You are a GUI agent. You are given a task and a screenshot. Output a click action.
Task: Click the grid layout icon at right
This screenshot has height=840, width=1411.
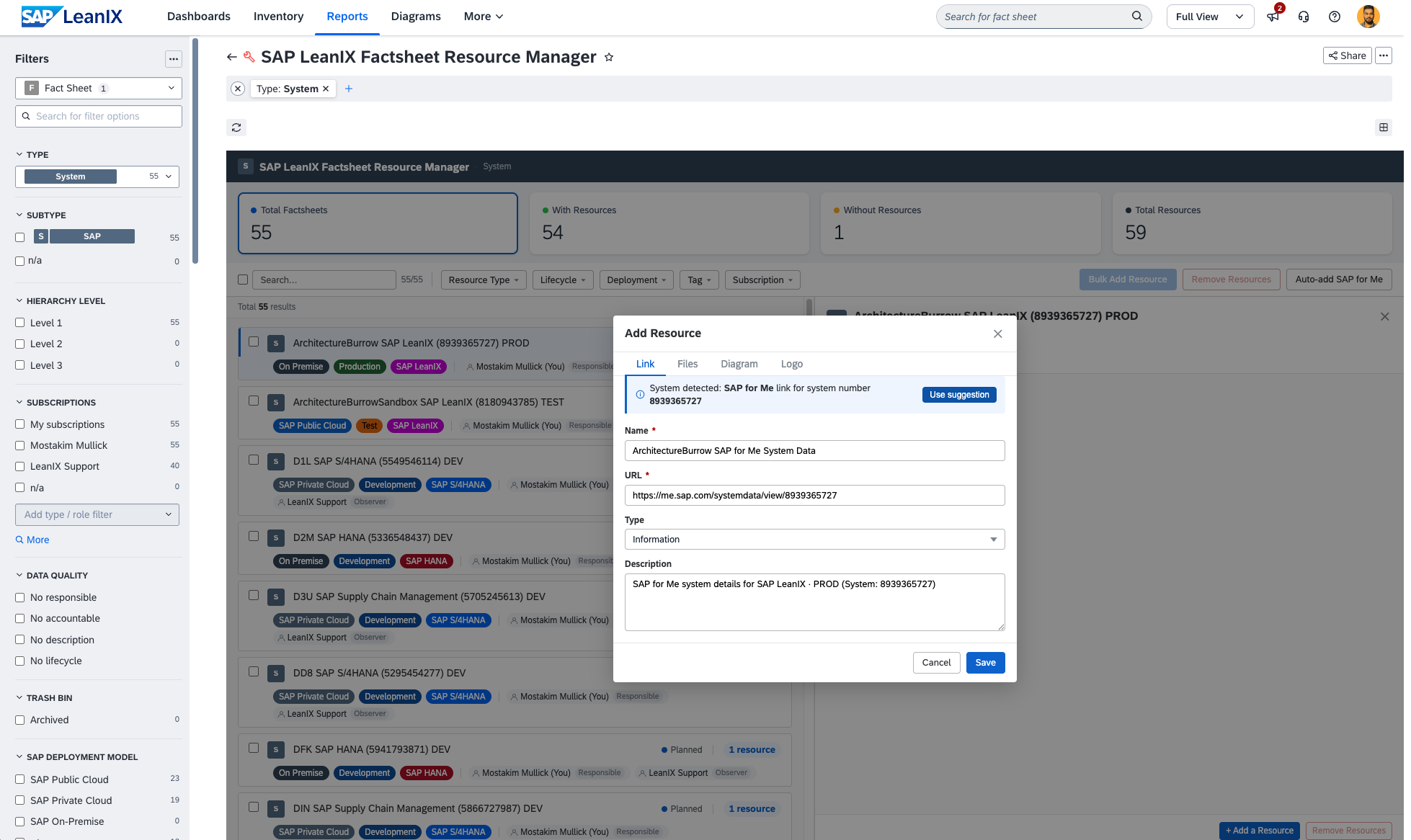[1384, 128]
